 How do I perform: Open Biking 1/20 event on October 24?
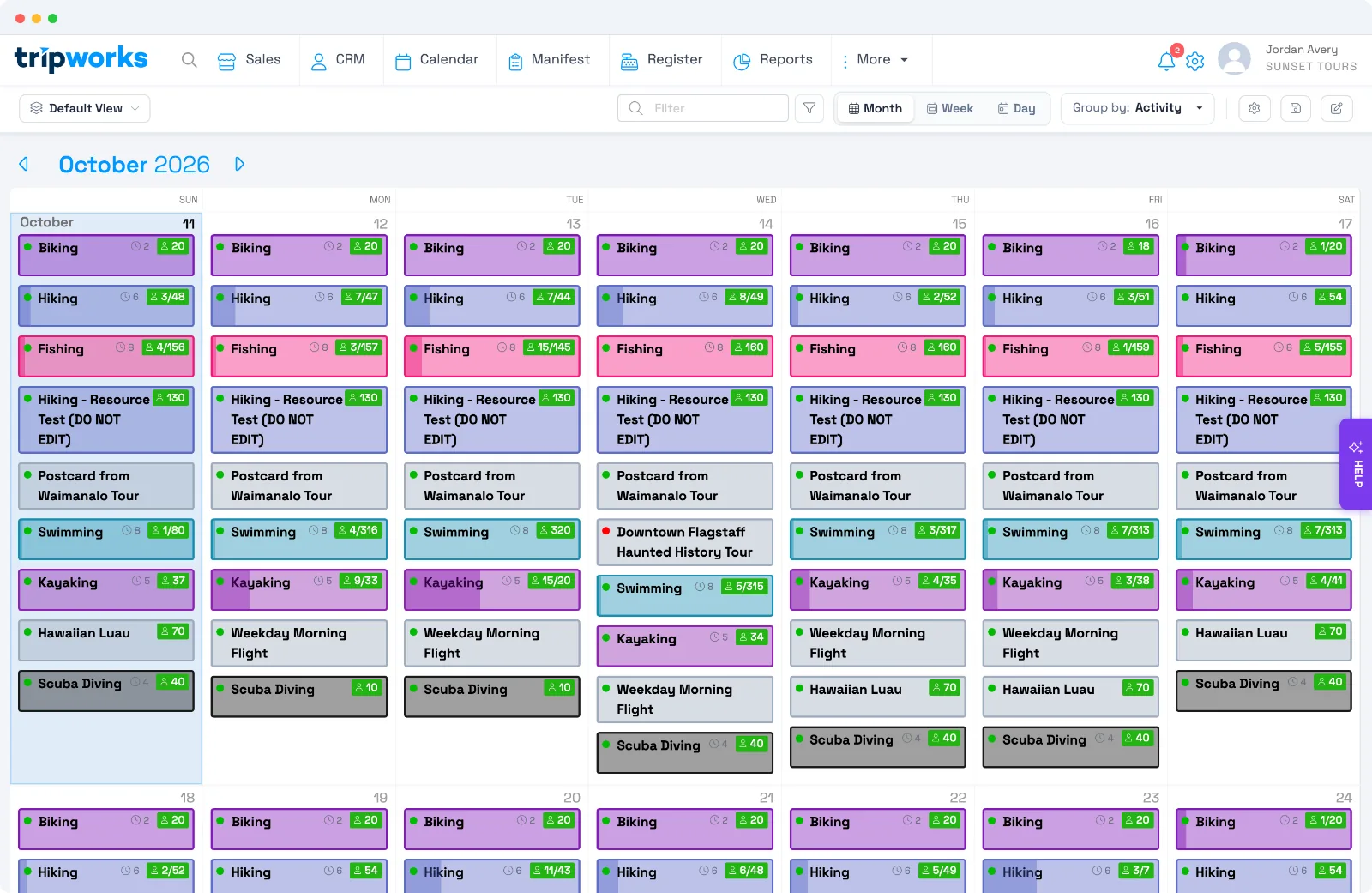[x=1264, y=829]
